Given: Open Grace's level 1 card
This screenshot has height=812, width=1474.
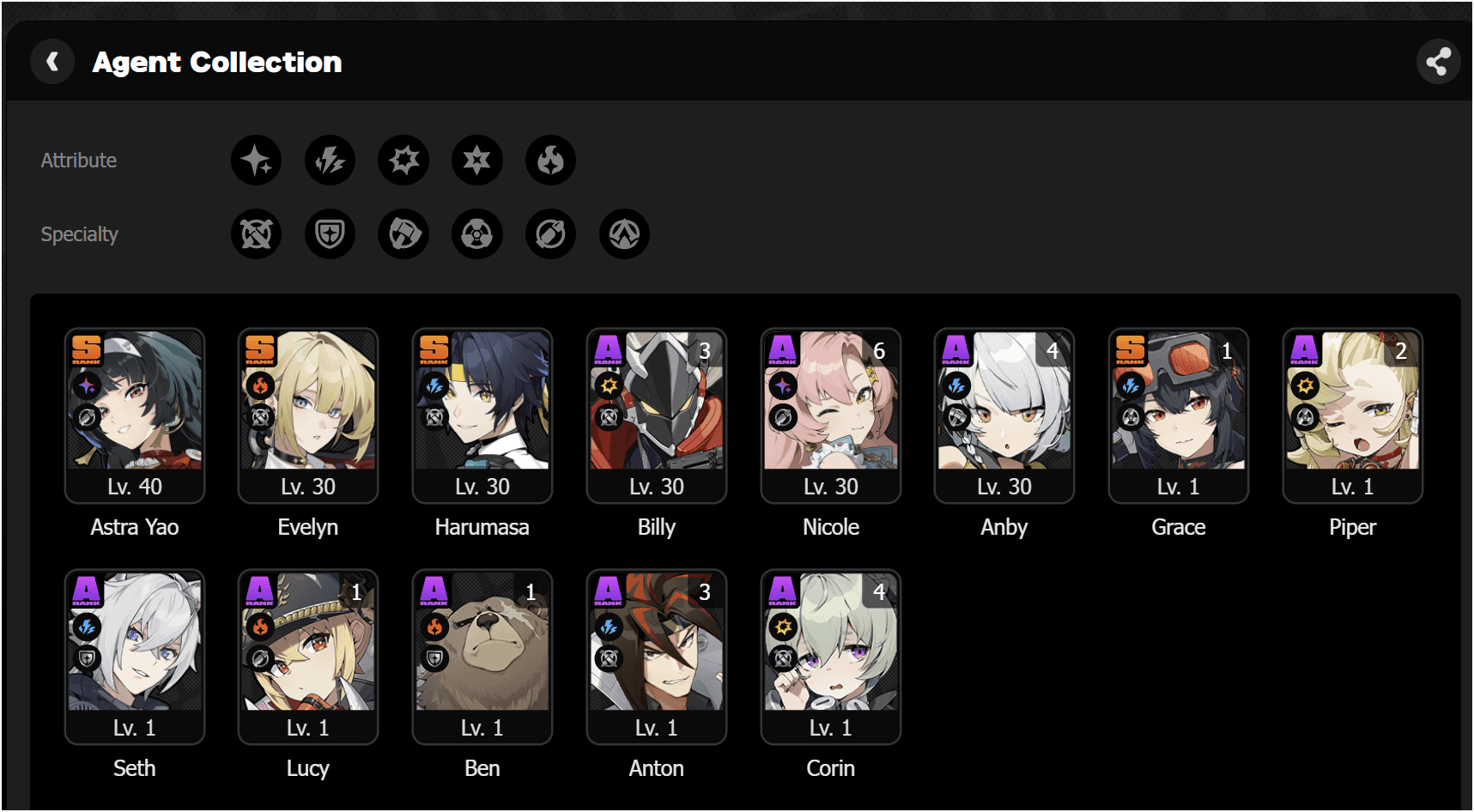Looking at the screenshot, I should [x=1179, y=416].
